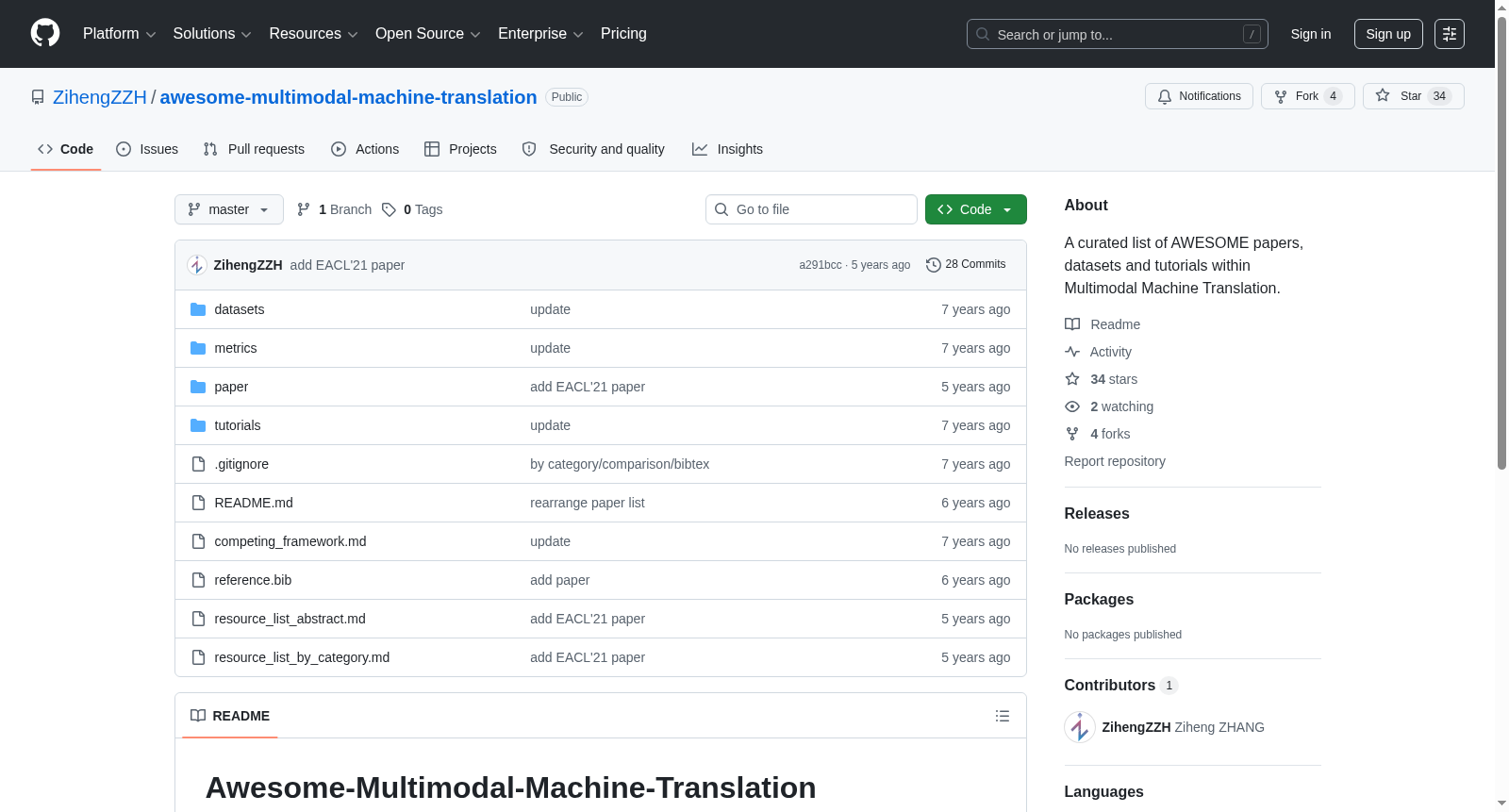Open resource_list_abstract.md file
Image resolution: width=1509 pixels, height=812 pixels.
point(290,619)
